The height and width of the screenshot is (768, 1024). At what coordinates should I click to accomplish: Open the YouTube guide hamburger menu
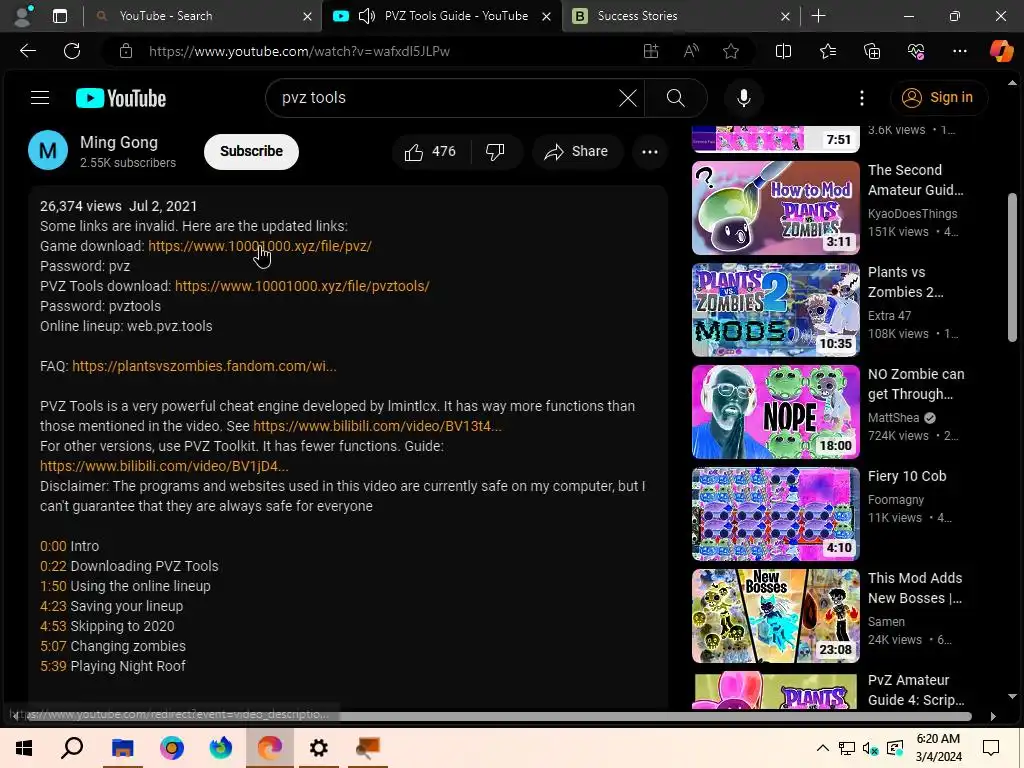pyautogui.click(x=40, y=98)
